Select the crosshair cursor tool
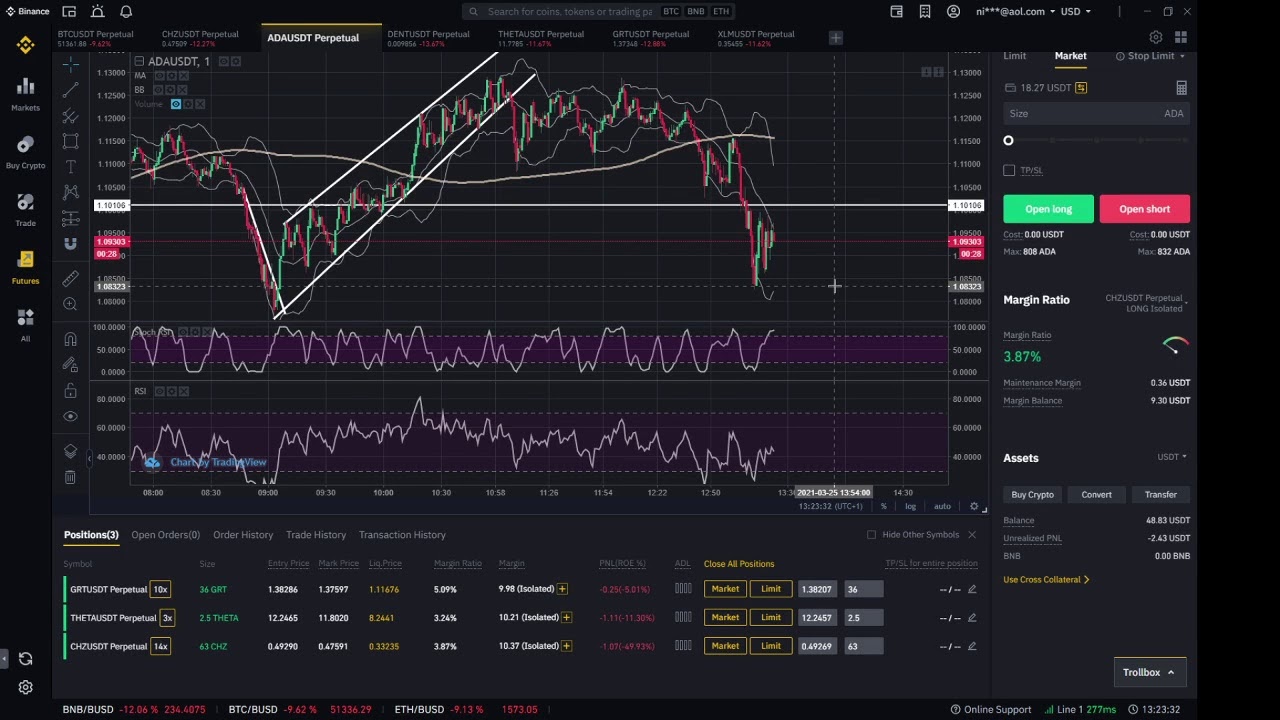This screenshot has width=1280, height=720. click(x=70, y=65)
